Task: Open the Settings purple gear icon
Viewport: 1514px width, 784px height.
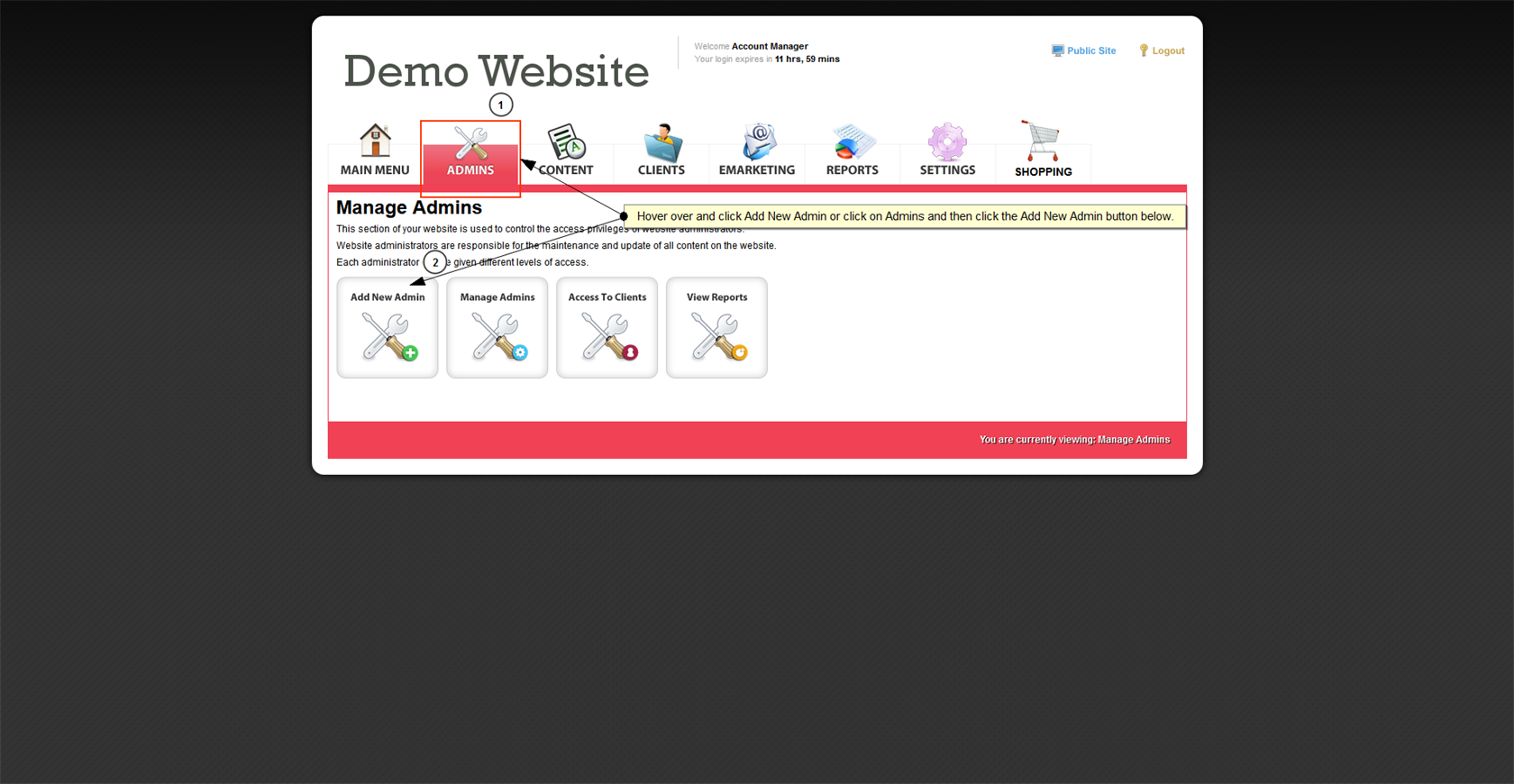Action: click(x=947, y=143)
